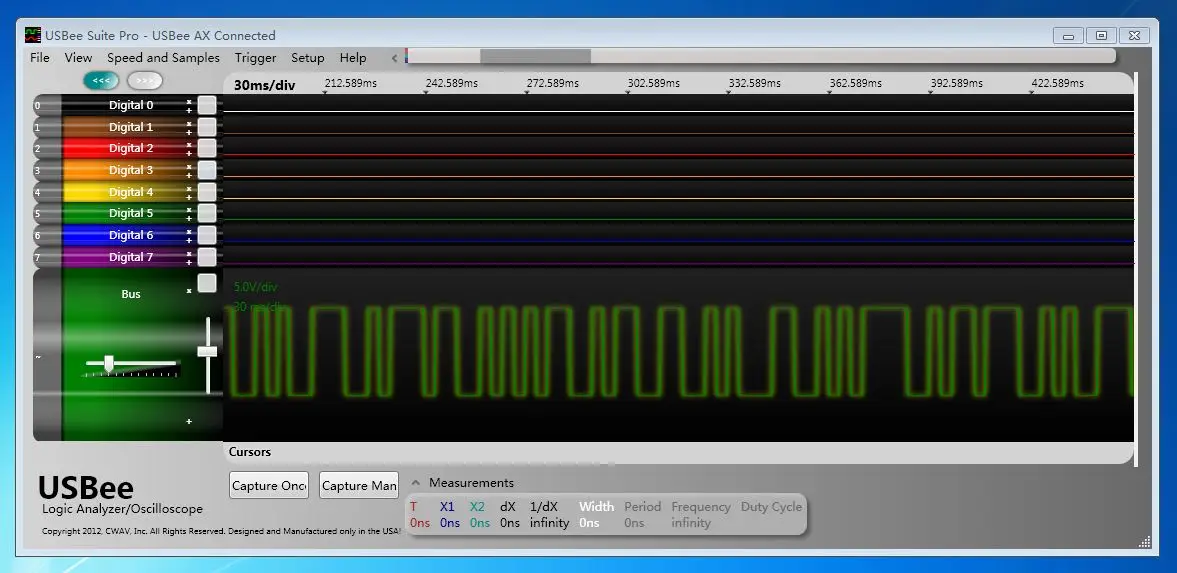The width and height of the screenshot is (1177, 573).
Task: Select the Bus channel label
Action: coord(131,294)
